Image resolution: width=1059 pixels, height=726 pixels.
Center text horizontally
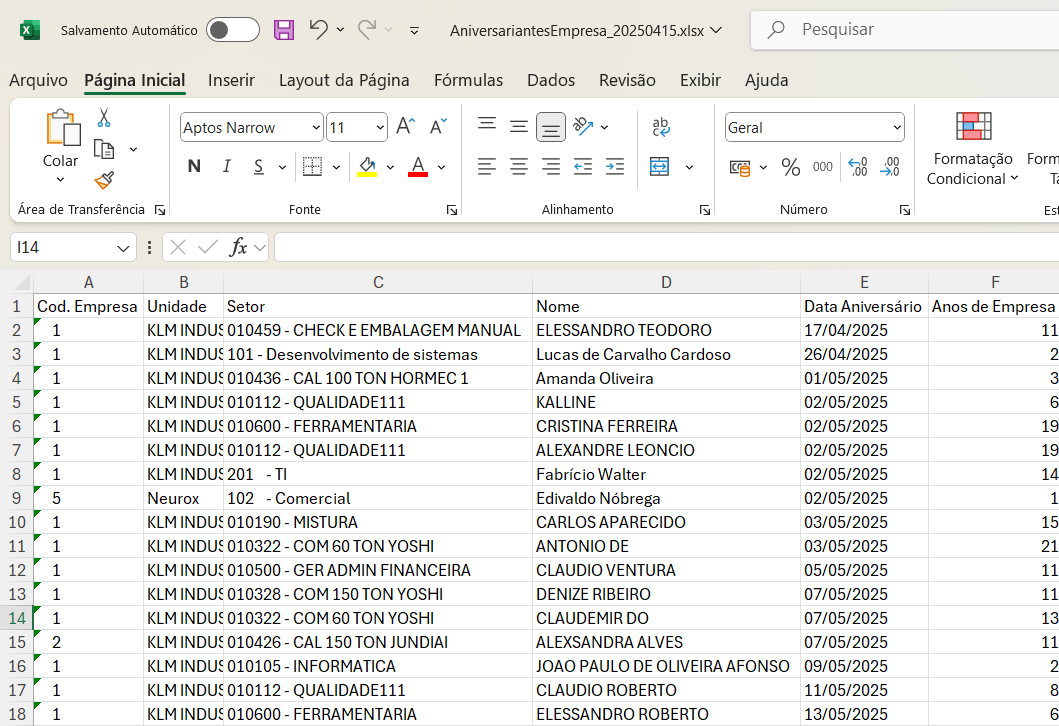[x=519, y=167]
